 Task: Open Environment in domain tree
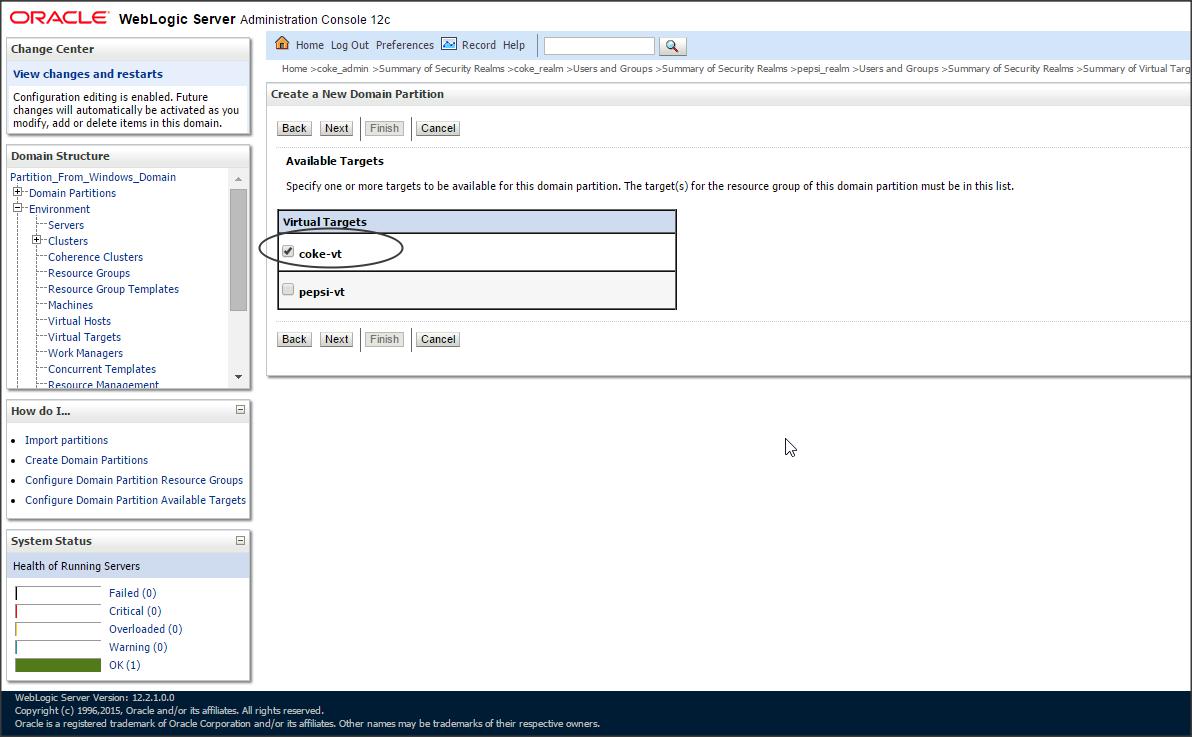pos(59,208)
